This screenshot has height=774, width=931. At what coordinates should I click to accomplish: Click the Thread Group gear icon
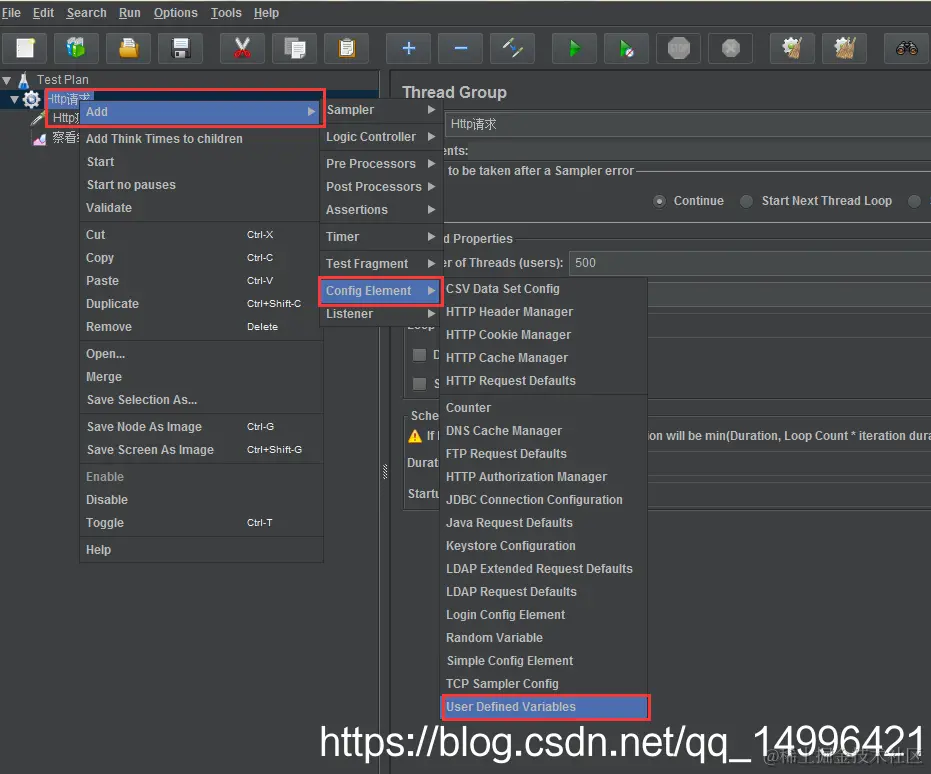point(31,99)
